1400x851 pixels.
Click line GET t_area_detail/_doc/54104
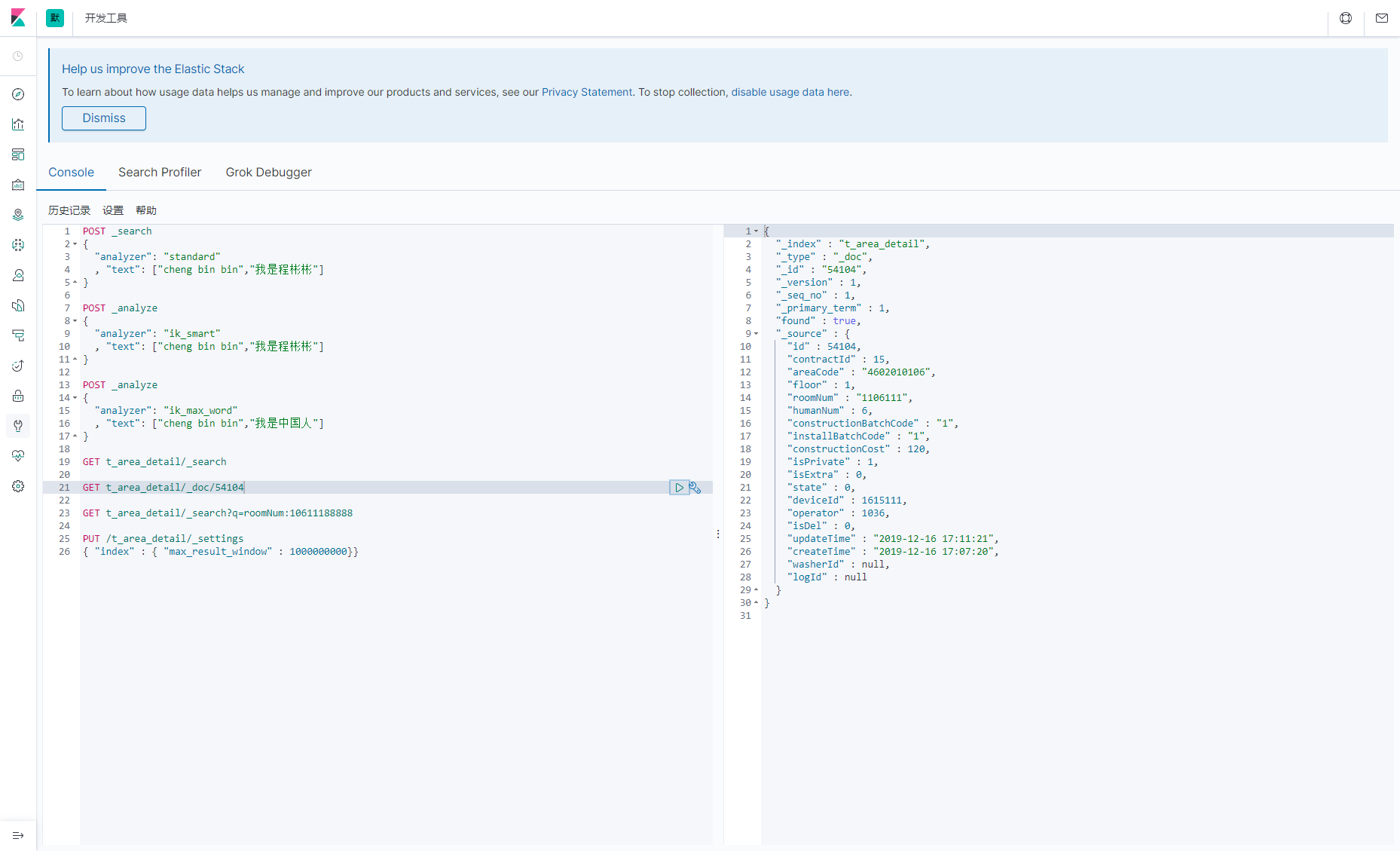tap(164, 488)
